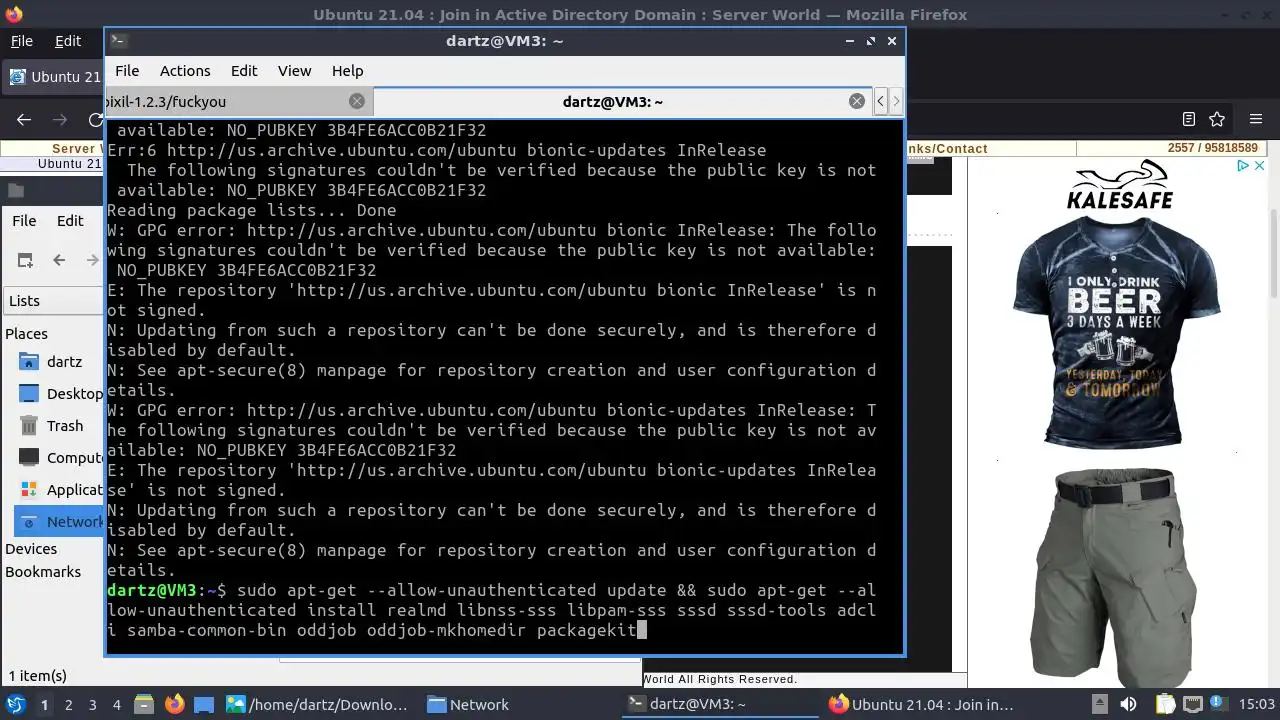Open the start menu in the taskbar
This screenshot has height=720, width=1280.
pyautogui.click(x=16, y=704)
